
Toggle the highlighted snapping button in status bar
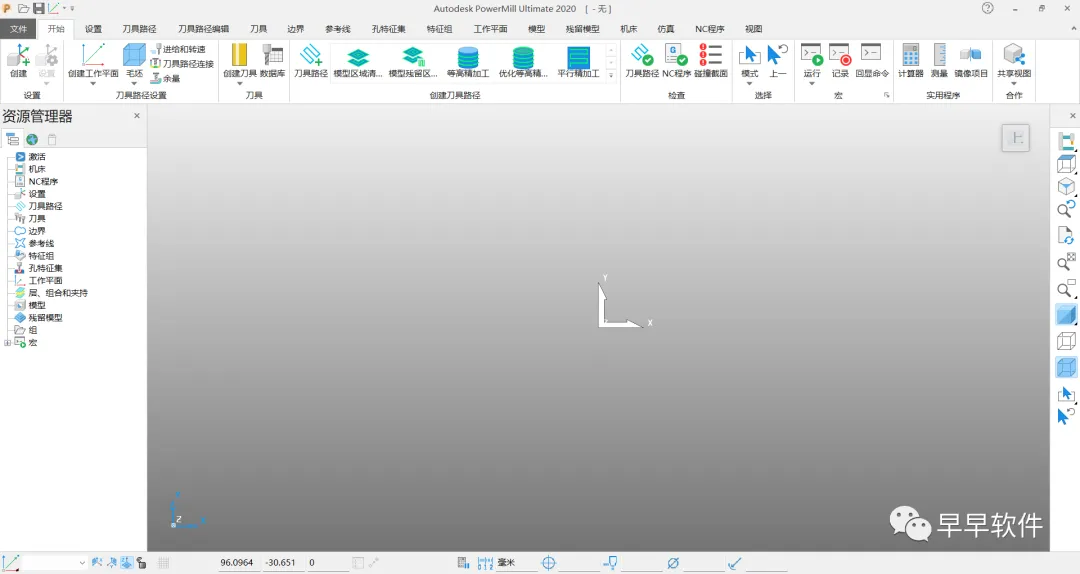coord(127,562)
